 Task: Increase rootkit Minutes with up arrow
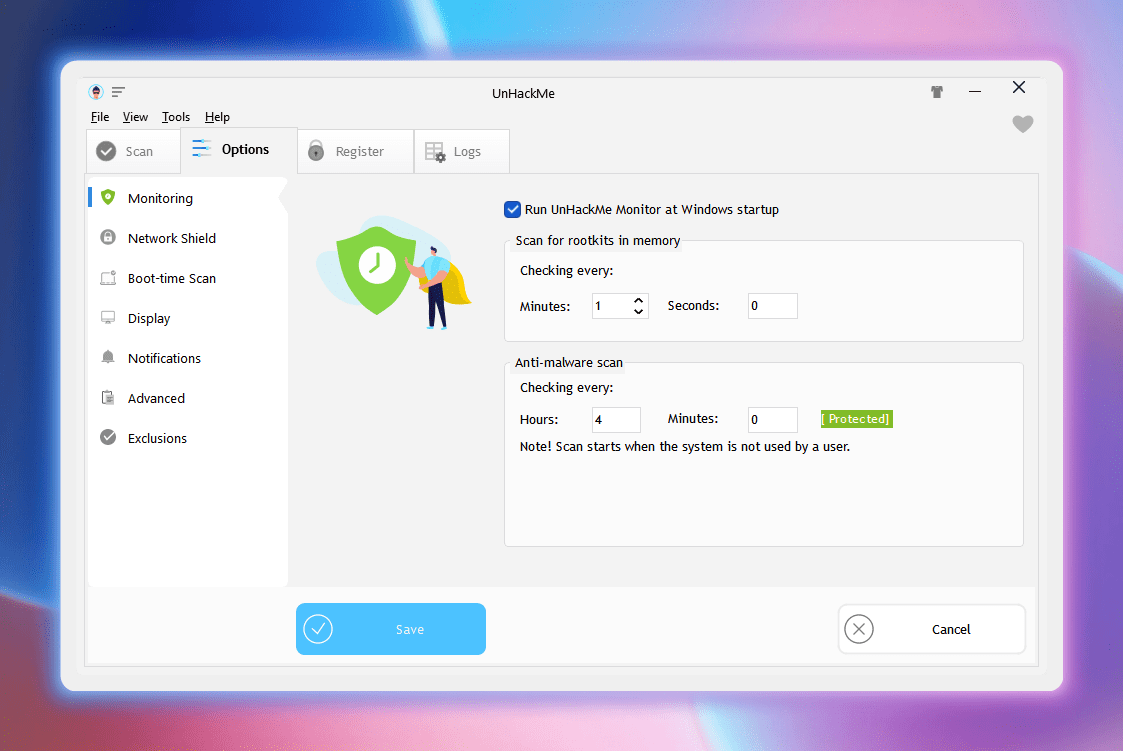click(638, 300)
